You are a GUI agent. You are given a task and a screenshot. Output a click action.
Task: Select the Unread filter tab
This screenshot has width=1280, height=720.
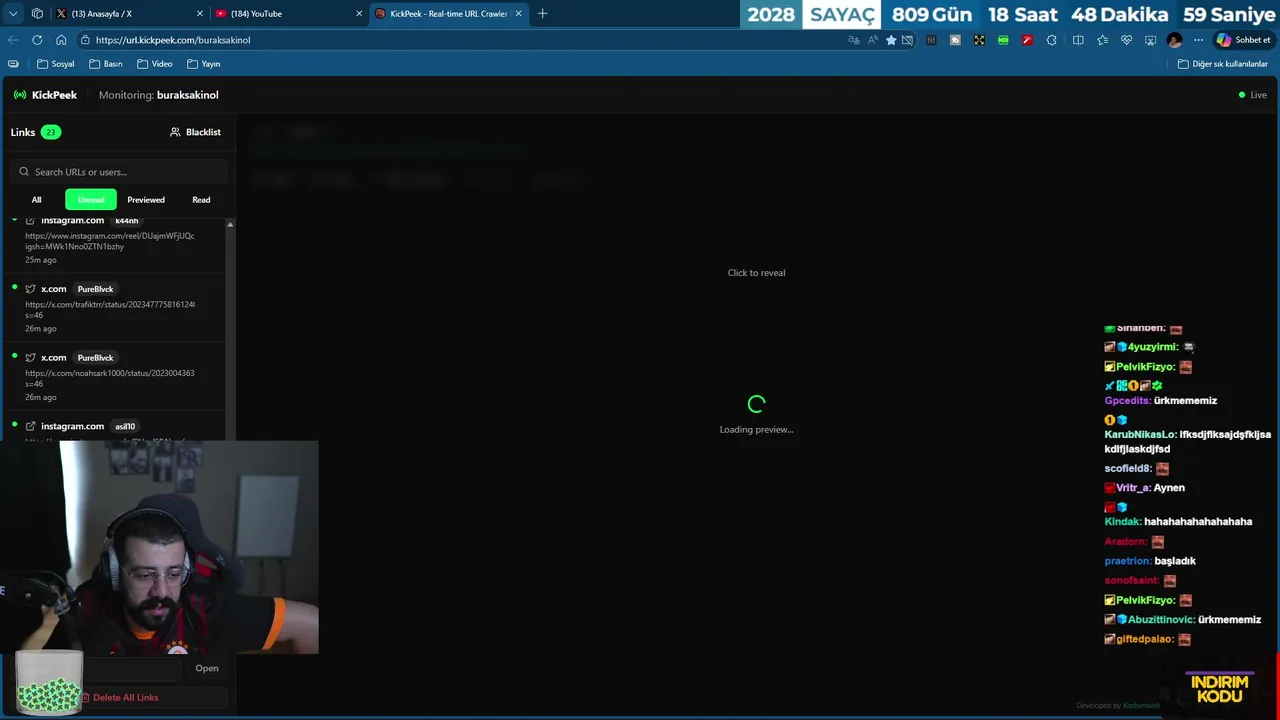pos(91,200)
